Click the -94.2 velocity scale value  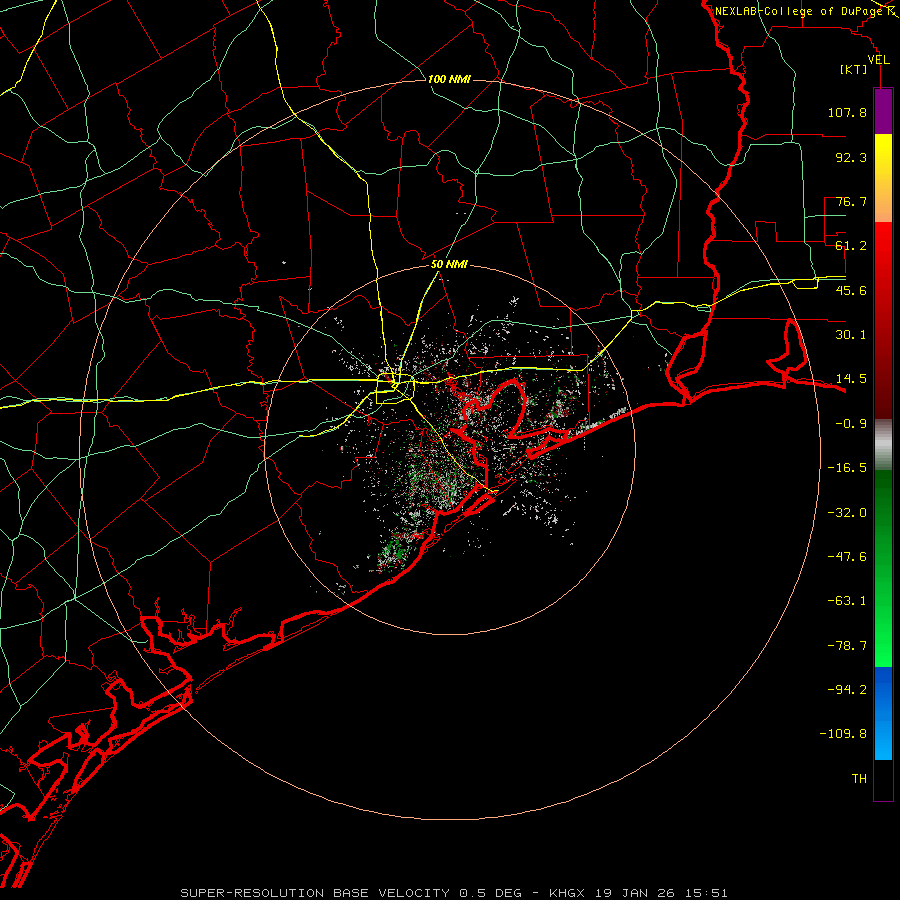pos(847,690)
